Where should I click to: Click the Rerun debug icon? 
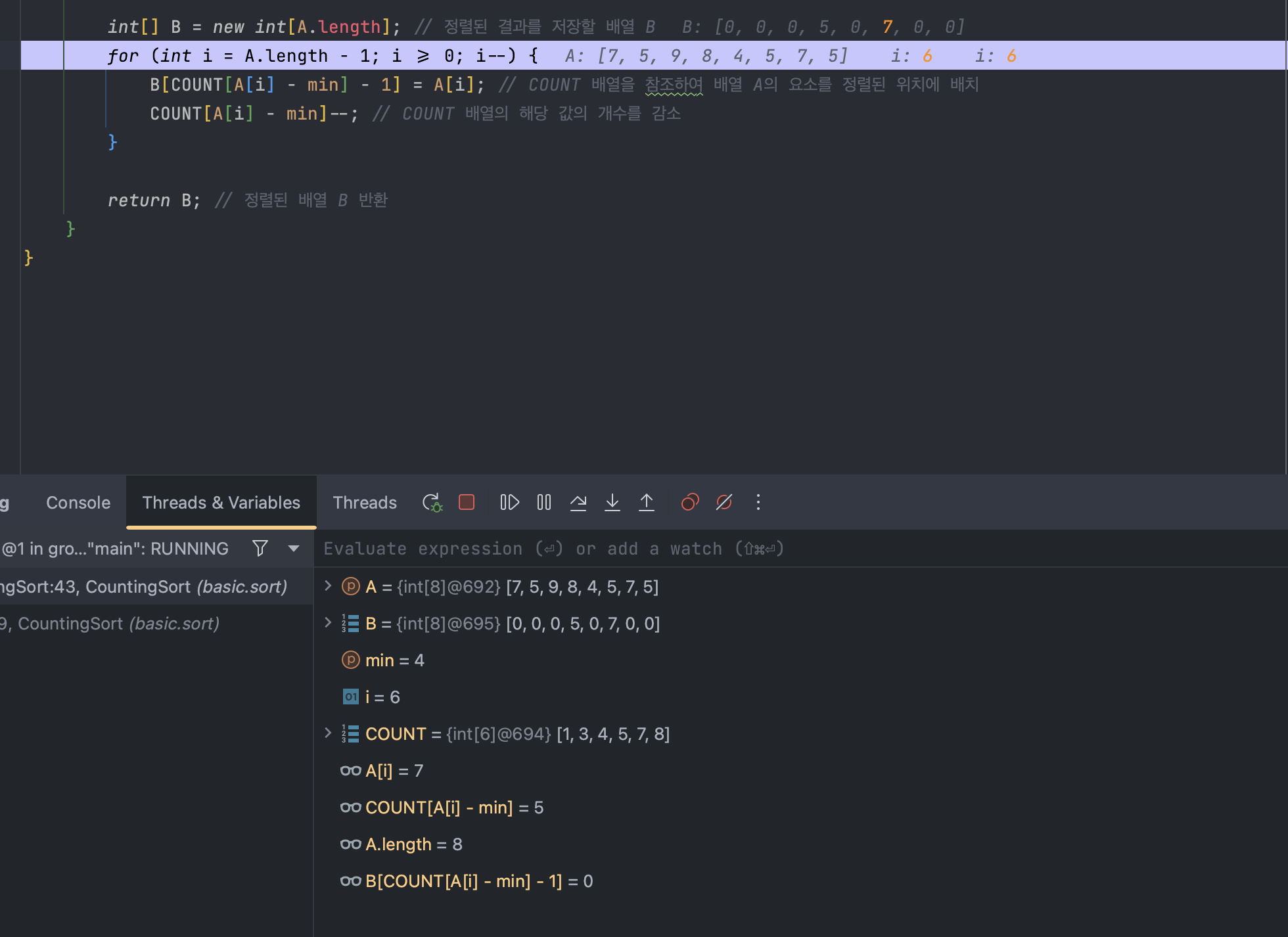click(x=432, y=503)
